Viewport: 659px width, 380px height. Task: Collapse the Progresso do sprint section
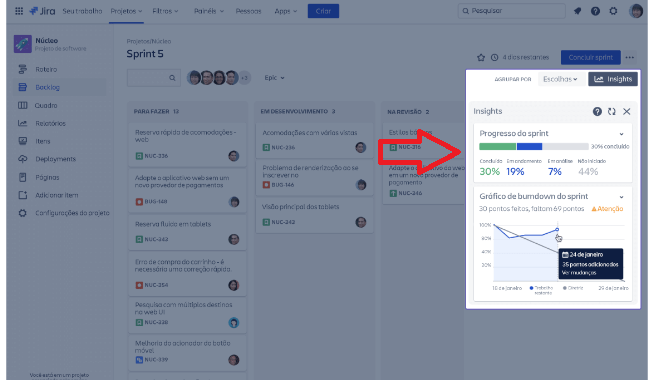(x=621, y=134)
